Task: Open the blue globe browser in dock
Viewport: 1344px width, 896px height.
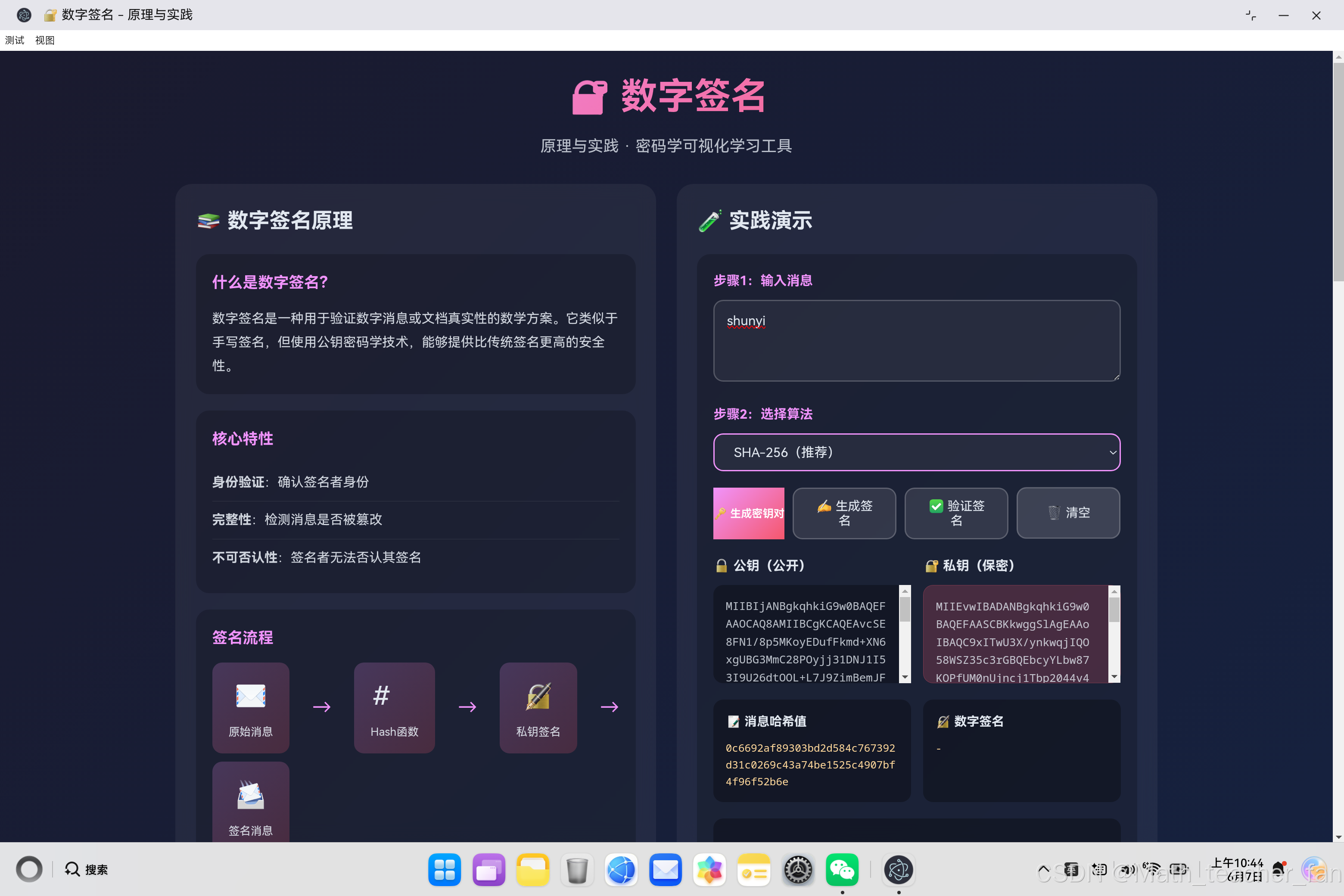Action: (621, 870)
